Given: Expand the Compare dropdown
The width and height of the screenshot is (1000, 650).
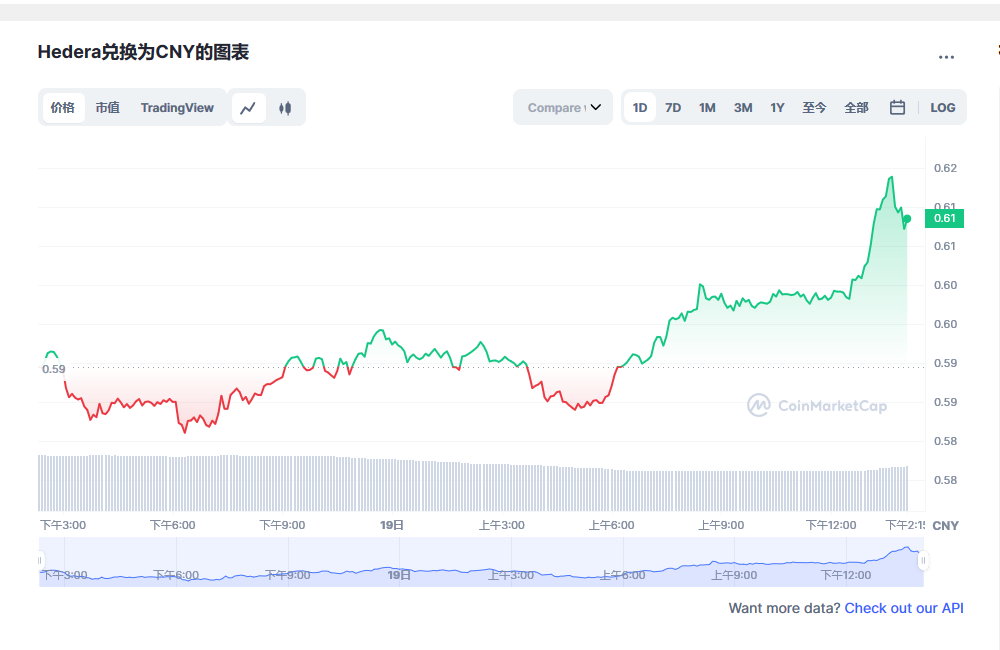Looking at the screenshot, I should (563, 108).
